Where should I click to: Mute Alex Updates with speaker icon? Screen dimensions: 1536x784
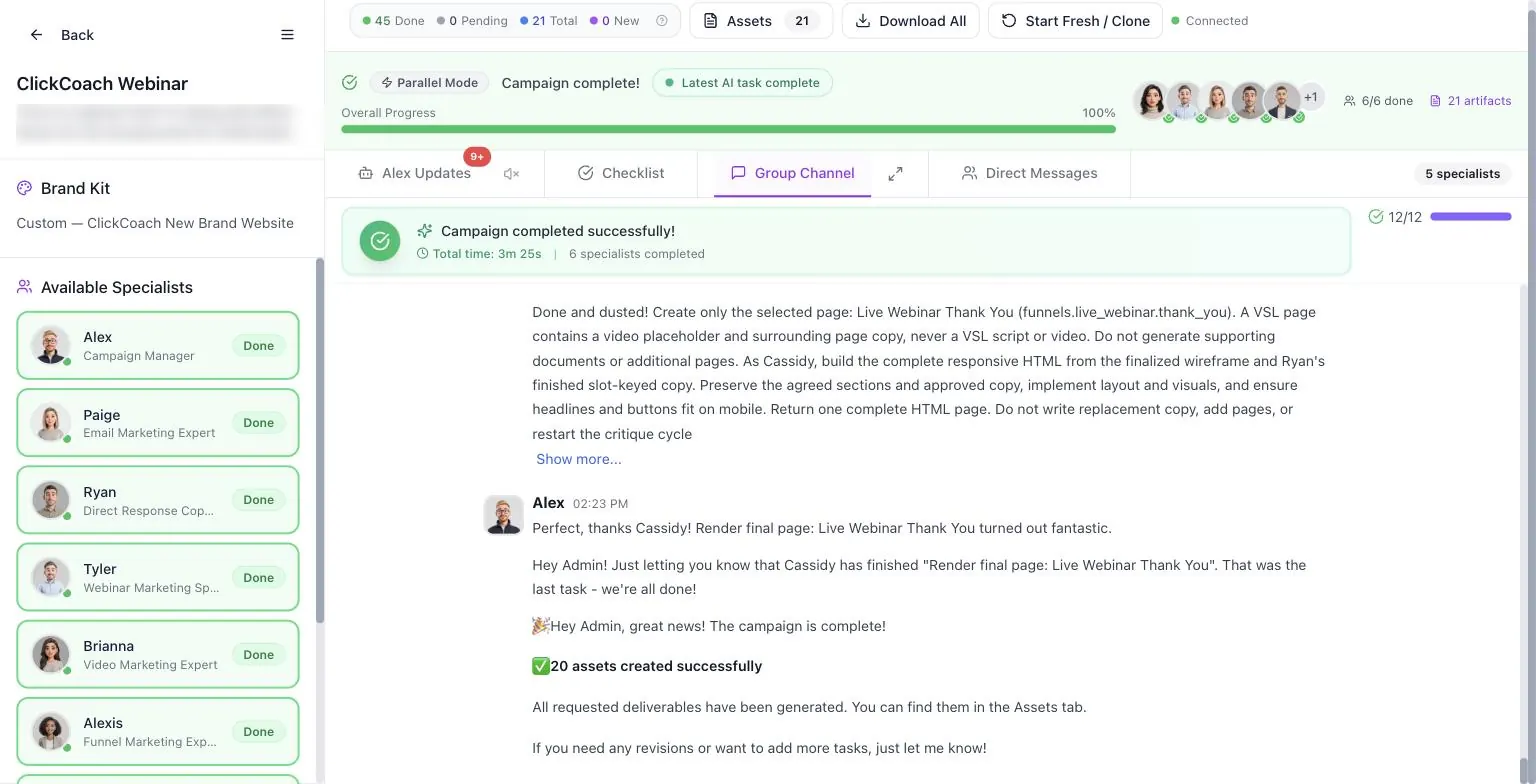point(511,174)
